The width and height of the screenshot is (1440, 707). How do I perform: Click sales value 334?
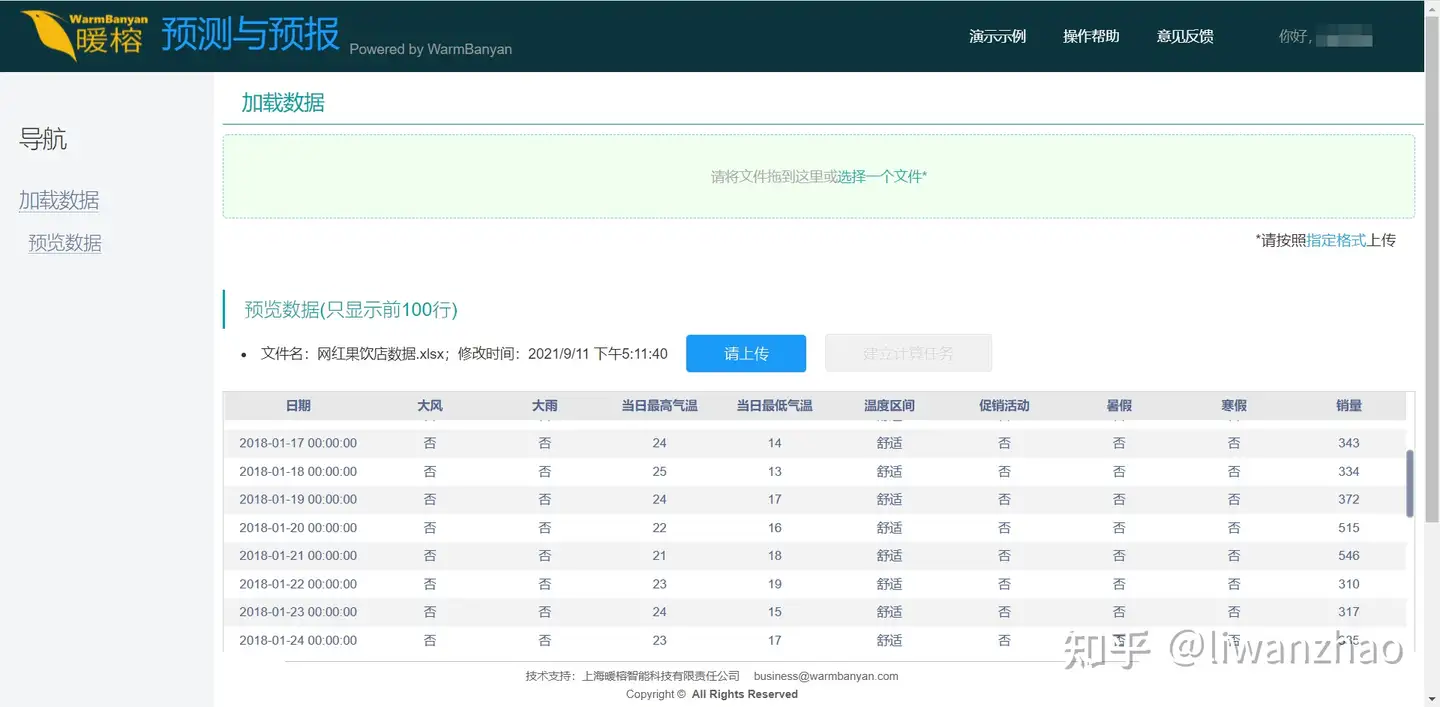tap(1349, 471)
